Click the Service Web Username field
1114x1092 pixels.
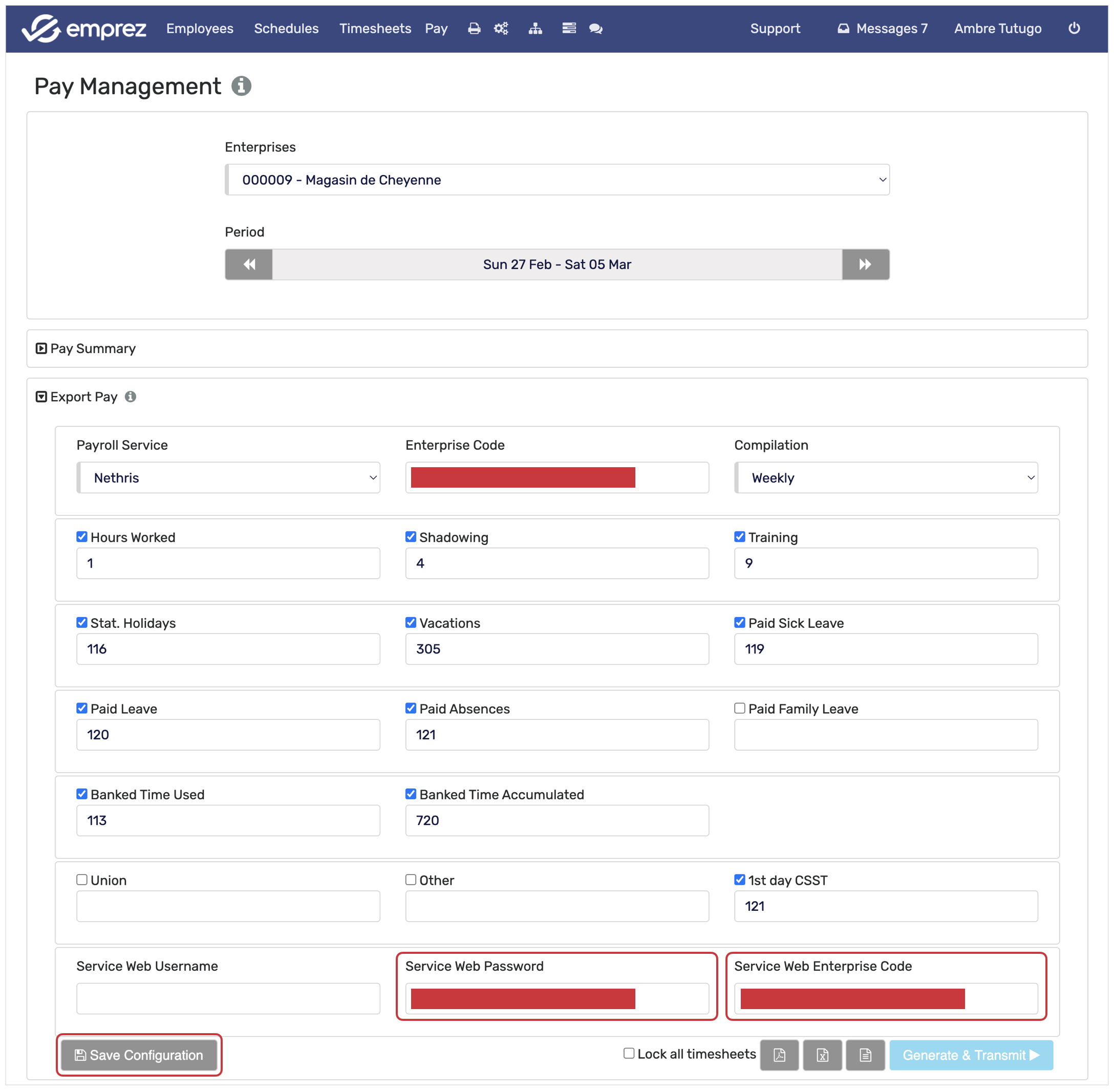[x=228, y=998]
